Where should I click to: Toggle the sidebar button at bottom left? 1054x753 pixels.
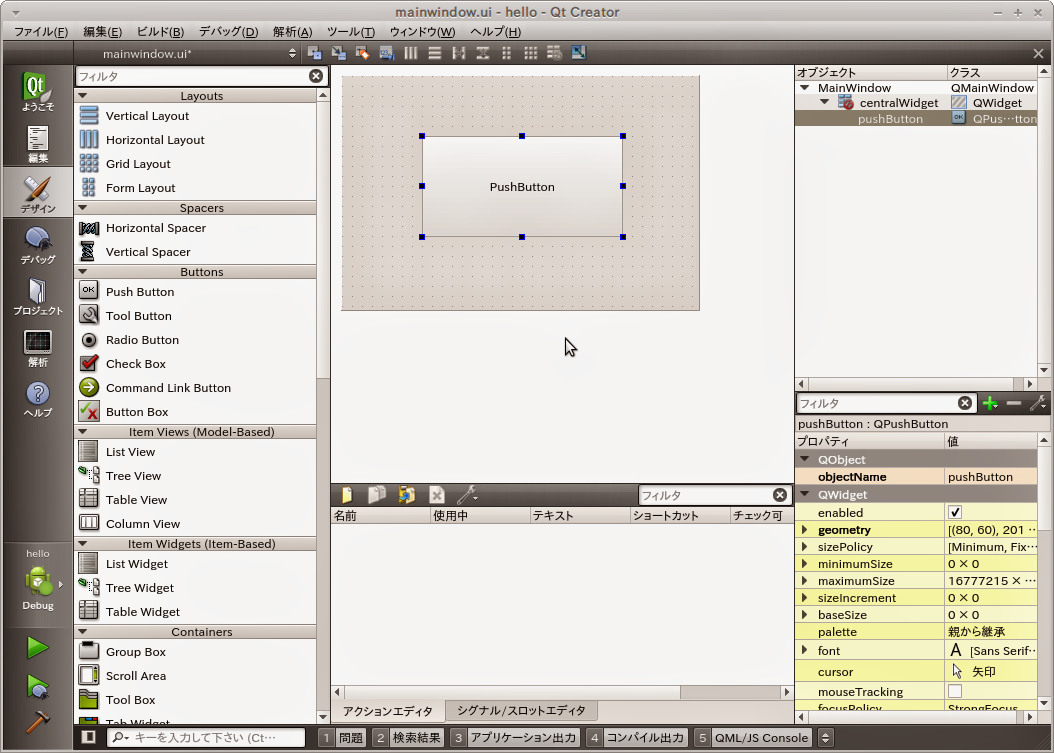coord(89,737)
